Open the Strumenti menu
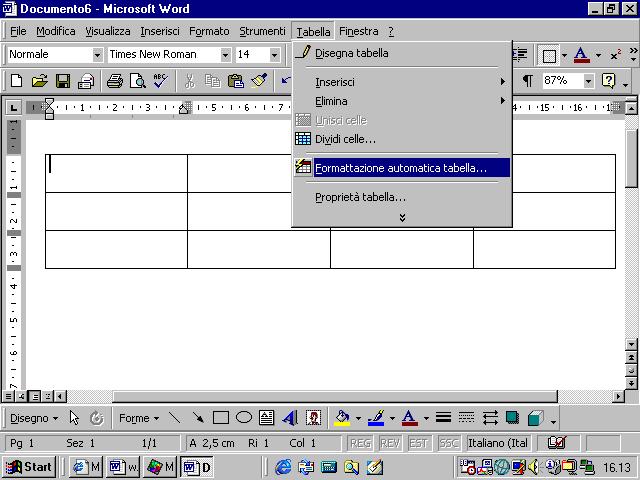The width and height of the screenshot is (640, 480). pos(262,31)
